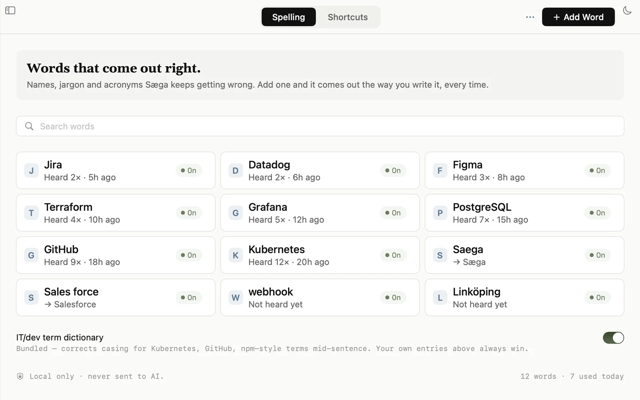Open the three-dot more options menu
The height and width of the screenshot is (400, 640).
[x=530, y=17]
